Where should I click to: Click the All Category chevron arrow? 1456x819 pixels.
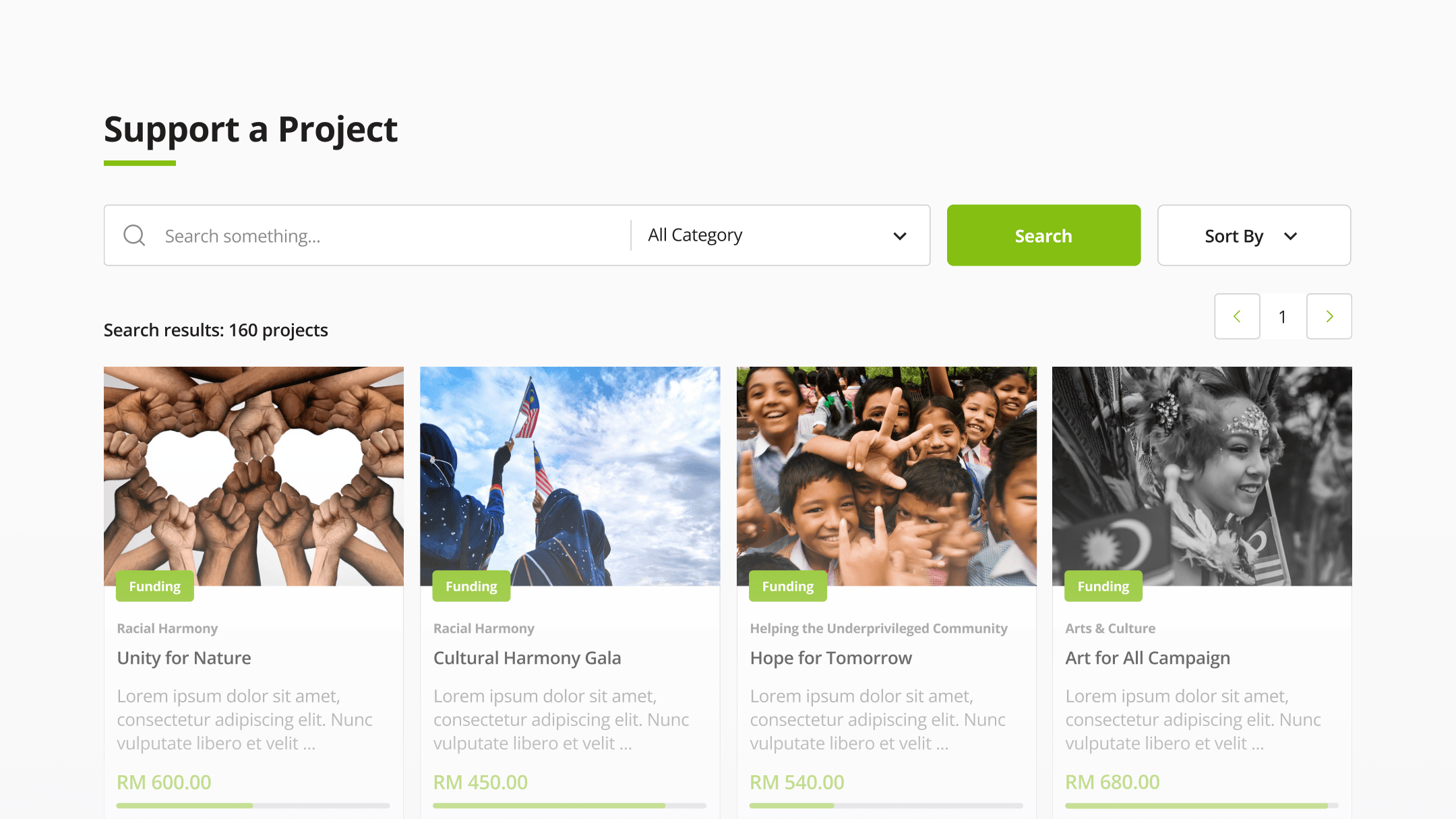(x=899, y=236)
